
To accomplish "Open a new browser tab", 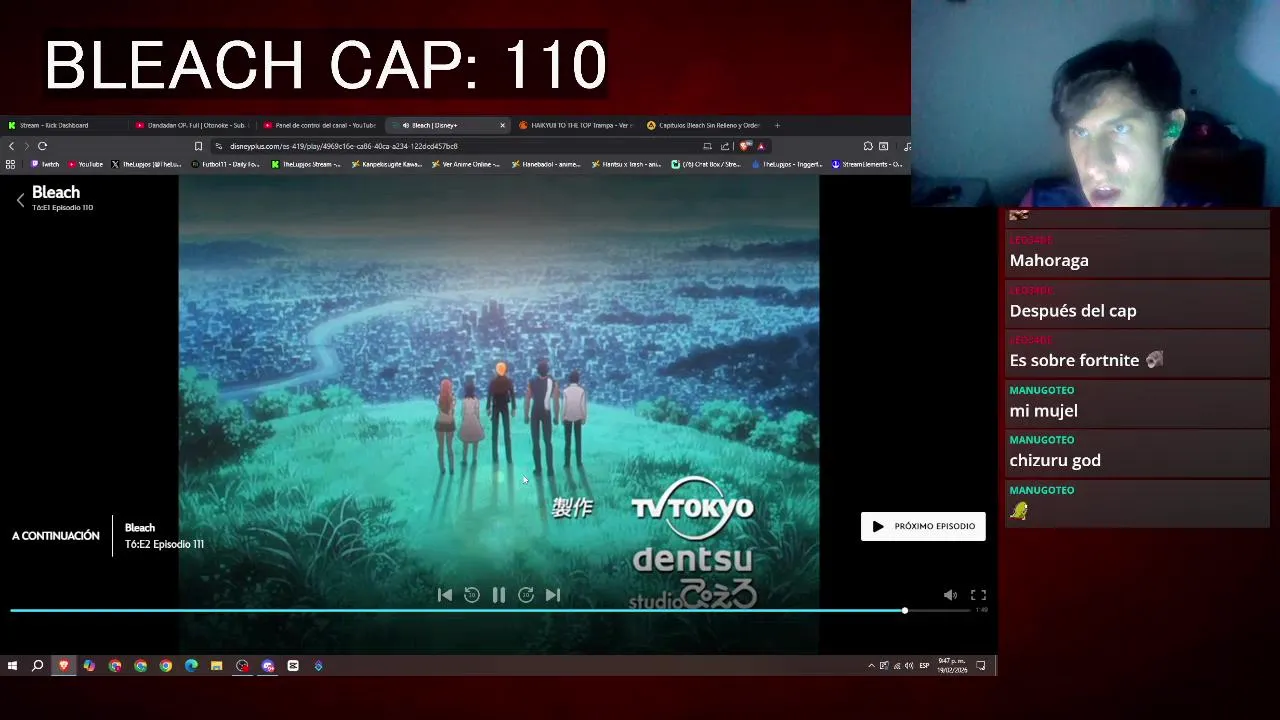I will (777, 125).
